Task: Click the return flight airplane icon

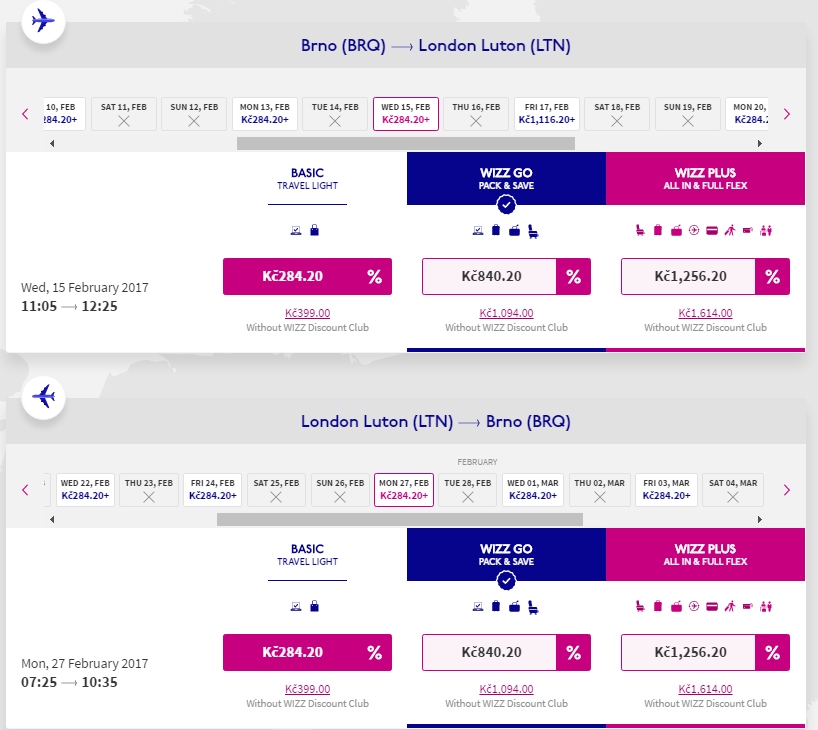Action: click(x=43, y=397)
